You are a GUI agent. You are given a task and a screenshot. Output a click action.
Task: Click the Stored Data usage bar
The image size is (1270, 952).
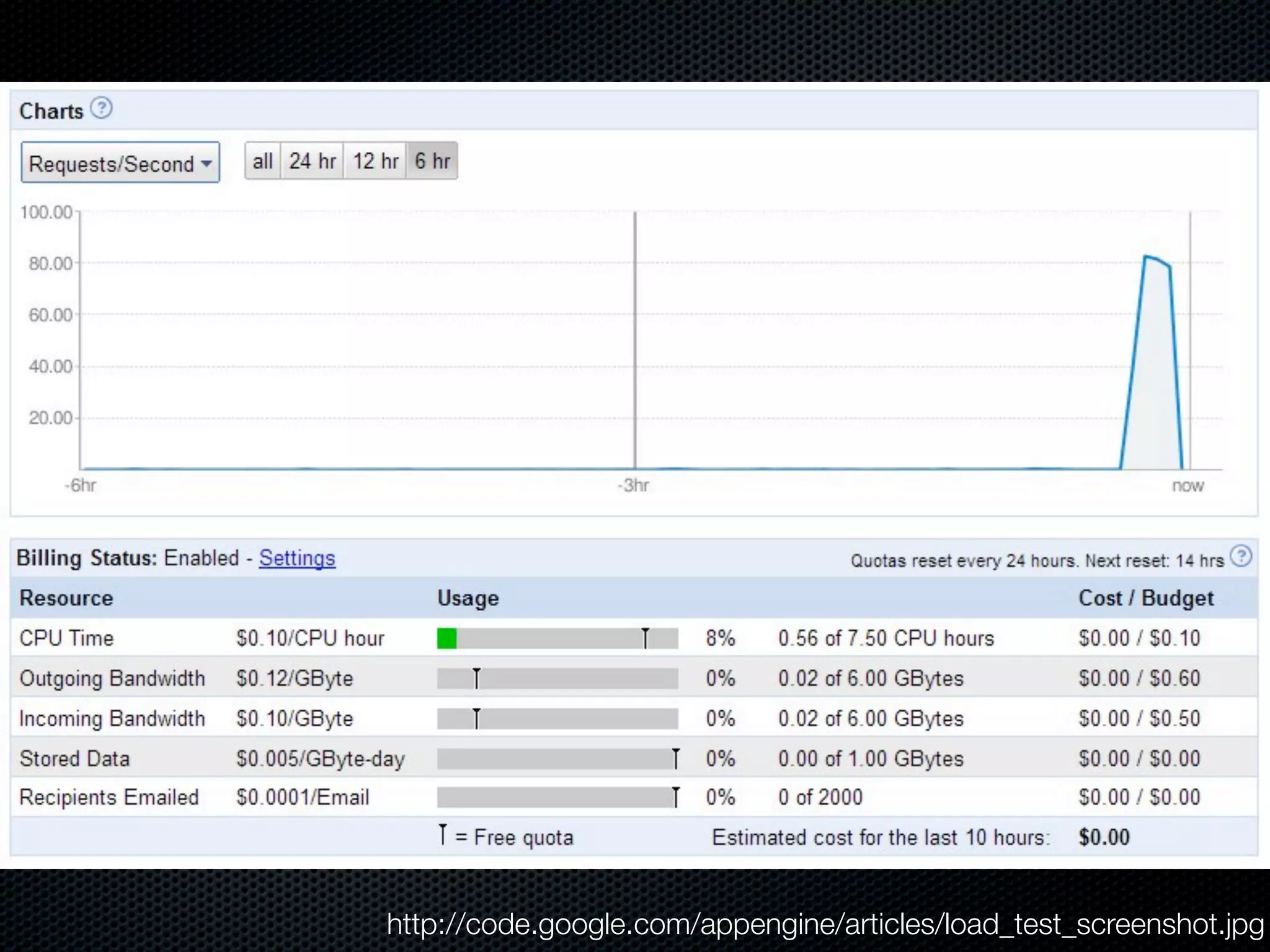(x=557, y=759)
